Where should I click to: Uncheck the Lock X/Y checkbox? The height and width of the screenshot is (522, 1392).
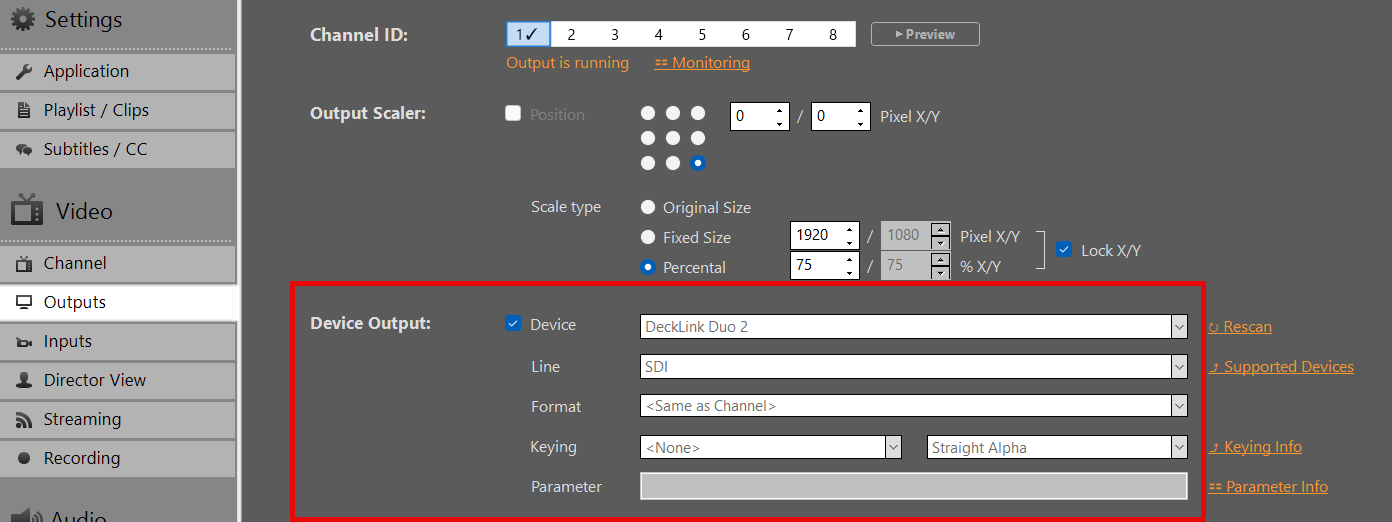pyautogui.click(x=1064, y=250)
